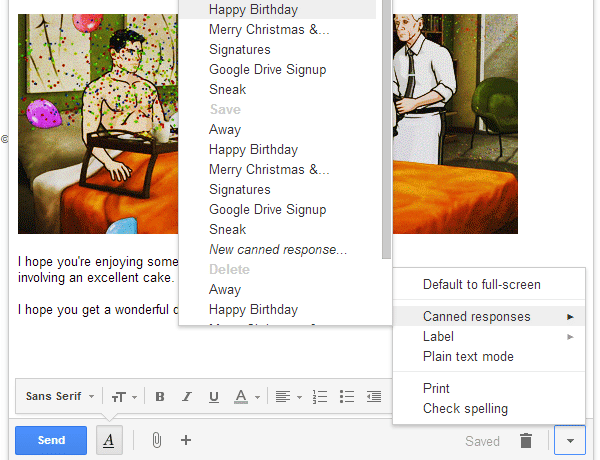600x460 pixels.
Task: Attach a file with the paperclip icon
Action: pyautogui.click(x=157, y=440)
